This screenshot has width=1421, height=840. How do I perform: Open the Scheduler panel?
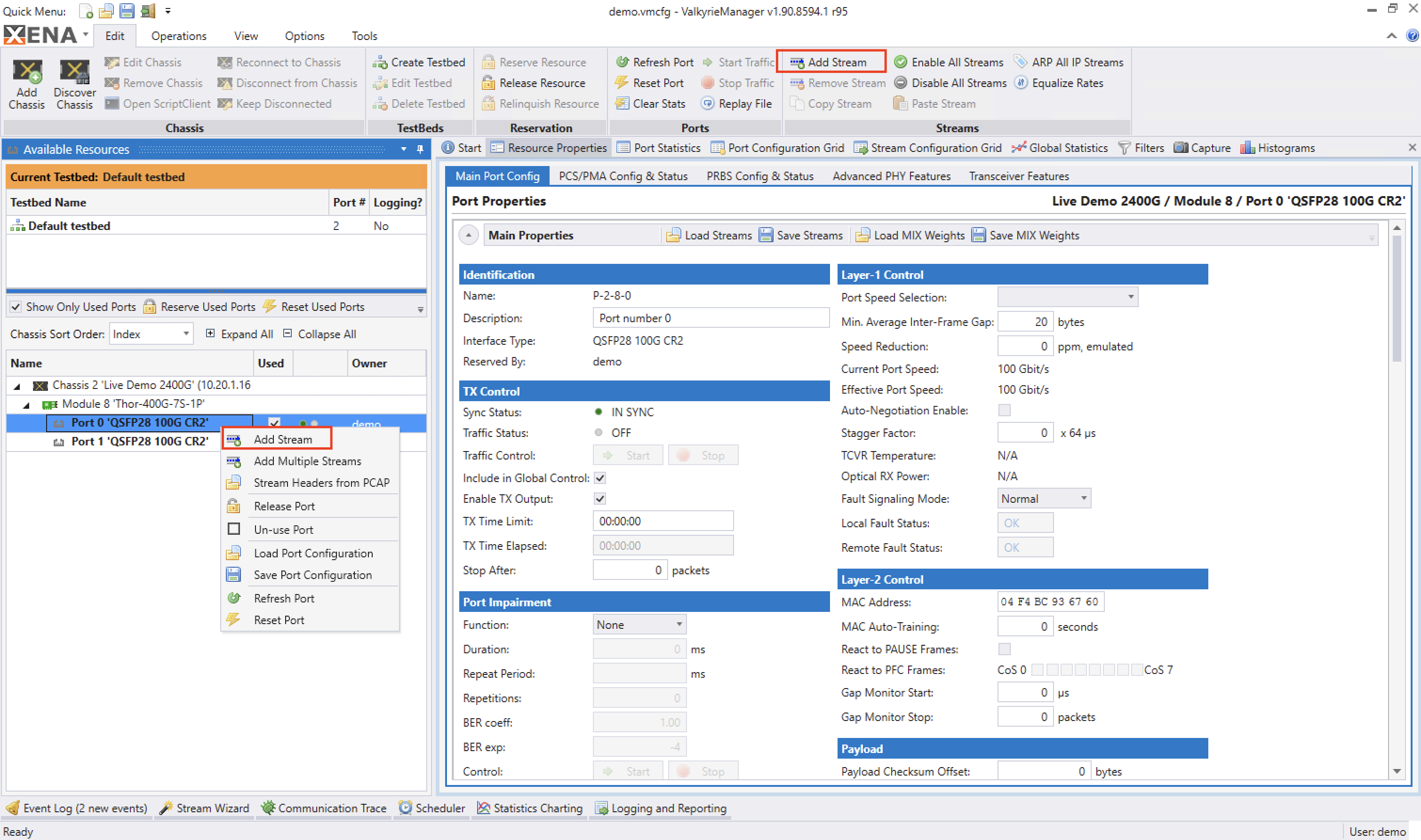431,808
